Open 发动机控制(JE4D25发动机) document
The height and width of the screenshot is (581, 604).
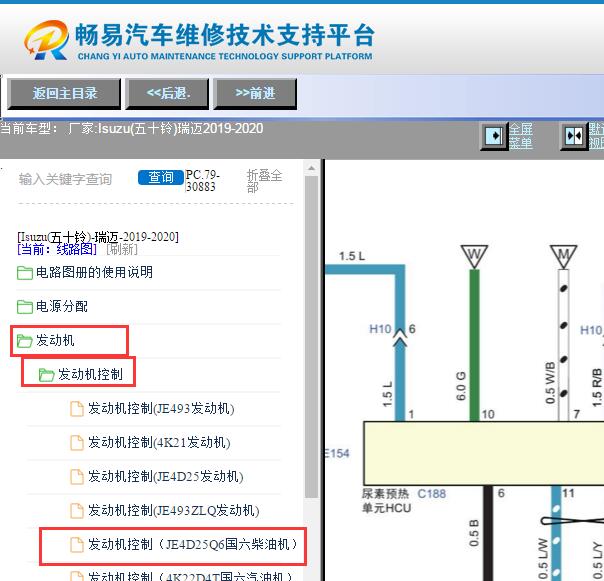(166, 477)
